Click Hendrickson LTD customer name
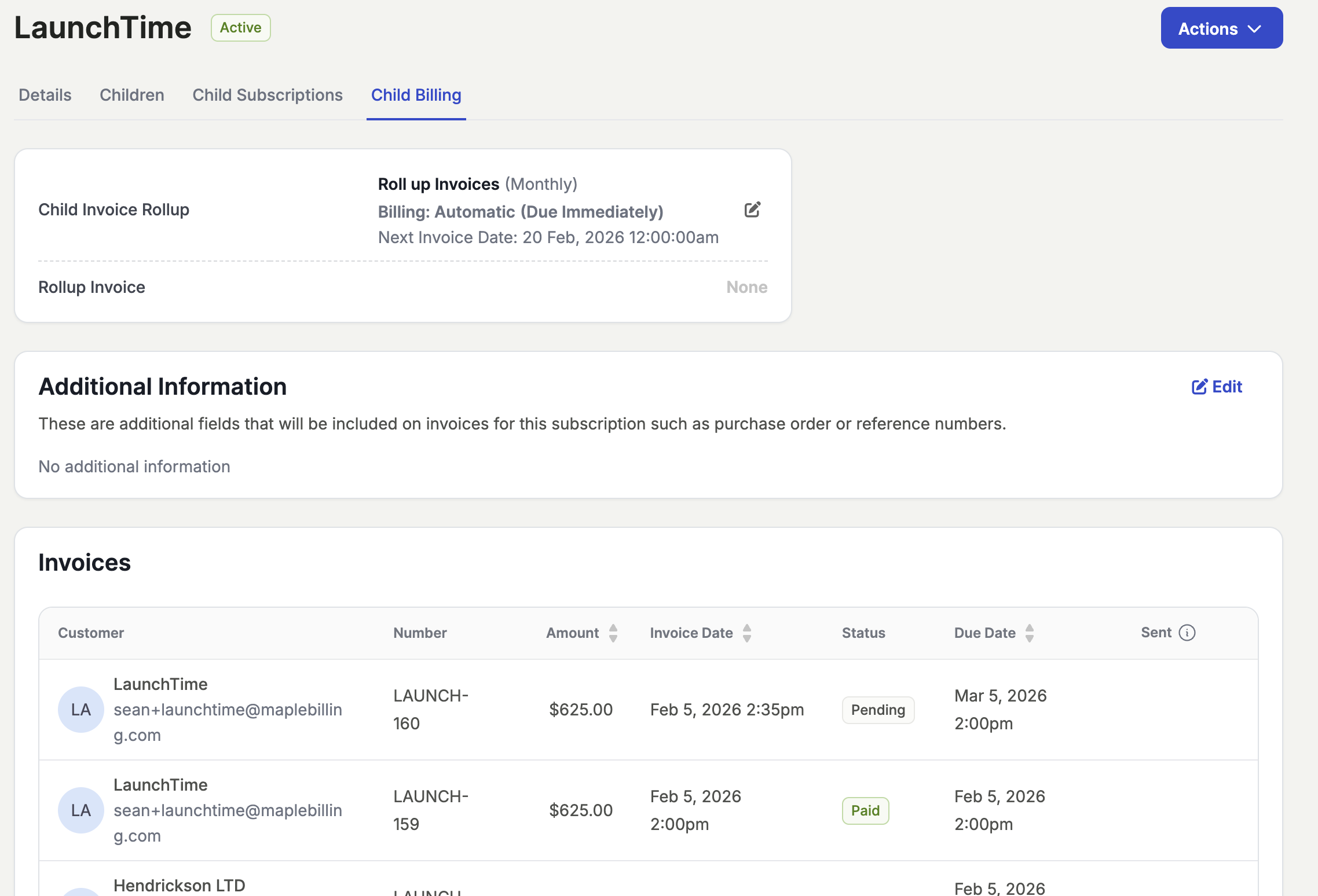The height and width of the screenshot is (896, 1318). [180, 885]
